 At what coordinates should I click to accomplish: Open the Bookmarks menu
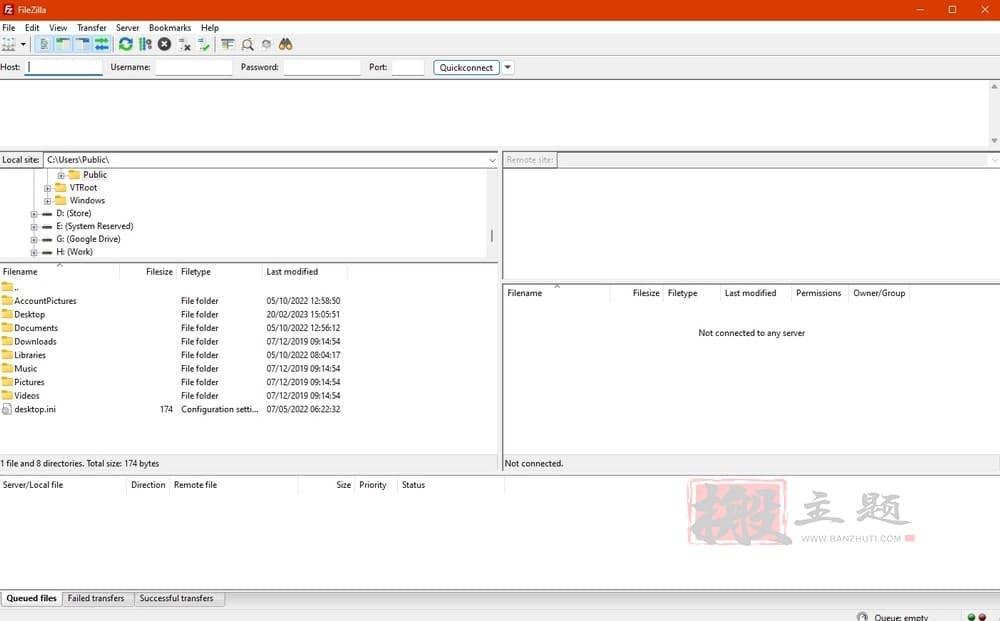pyautogui.click(x=170, y=27)
